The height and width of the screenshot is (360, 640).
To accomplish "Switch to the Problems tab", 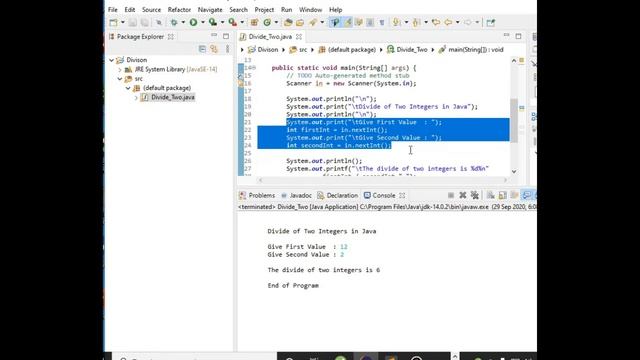I will (257, 196).
